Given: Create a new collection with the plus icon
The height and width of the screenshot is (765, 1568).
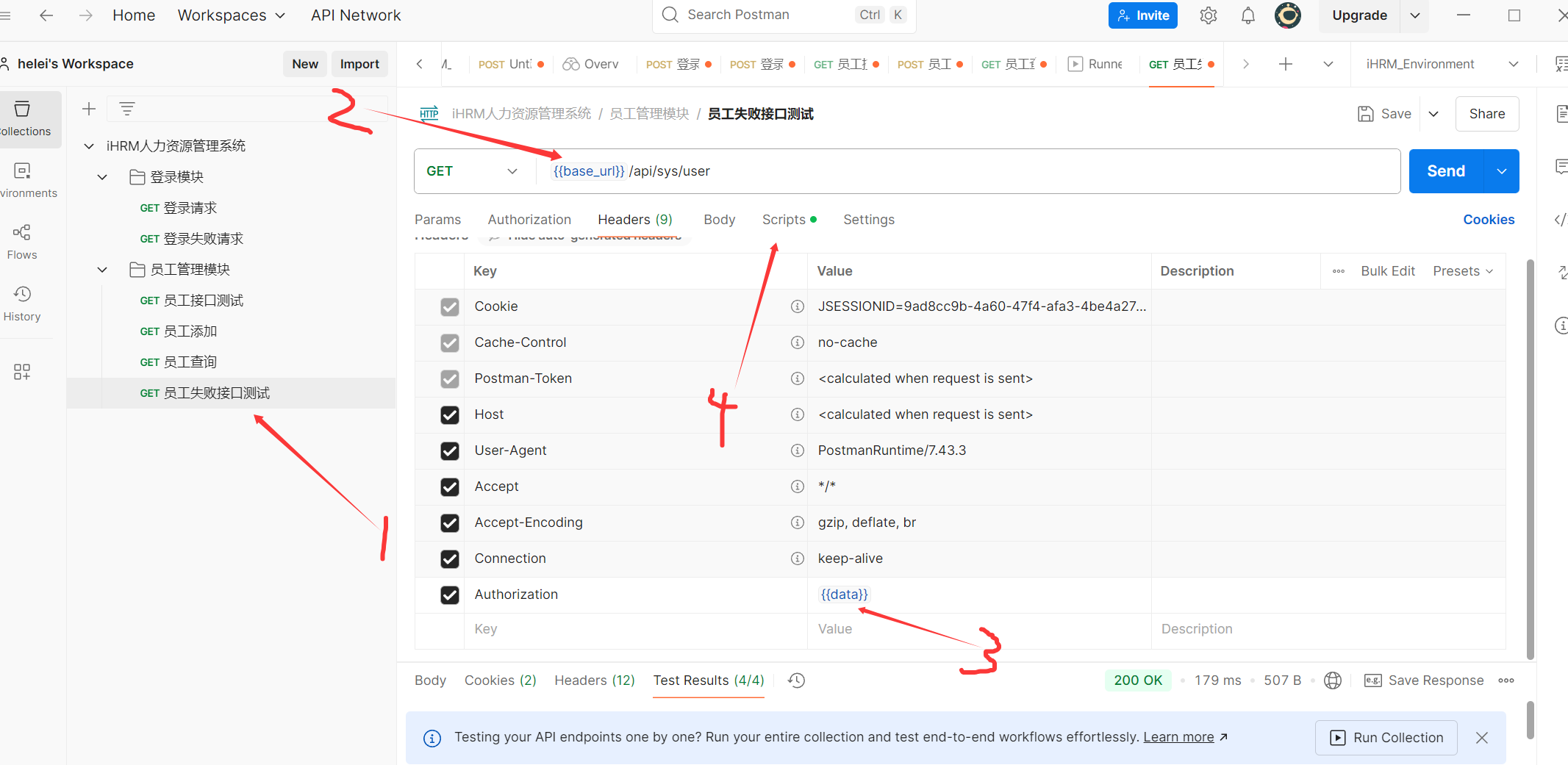Looking at the screenshot, I should [x=89, y=109].
